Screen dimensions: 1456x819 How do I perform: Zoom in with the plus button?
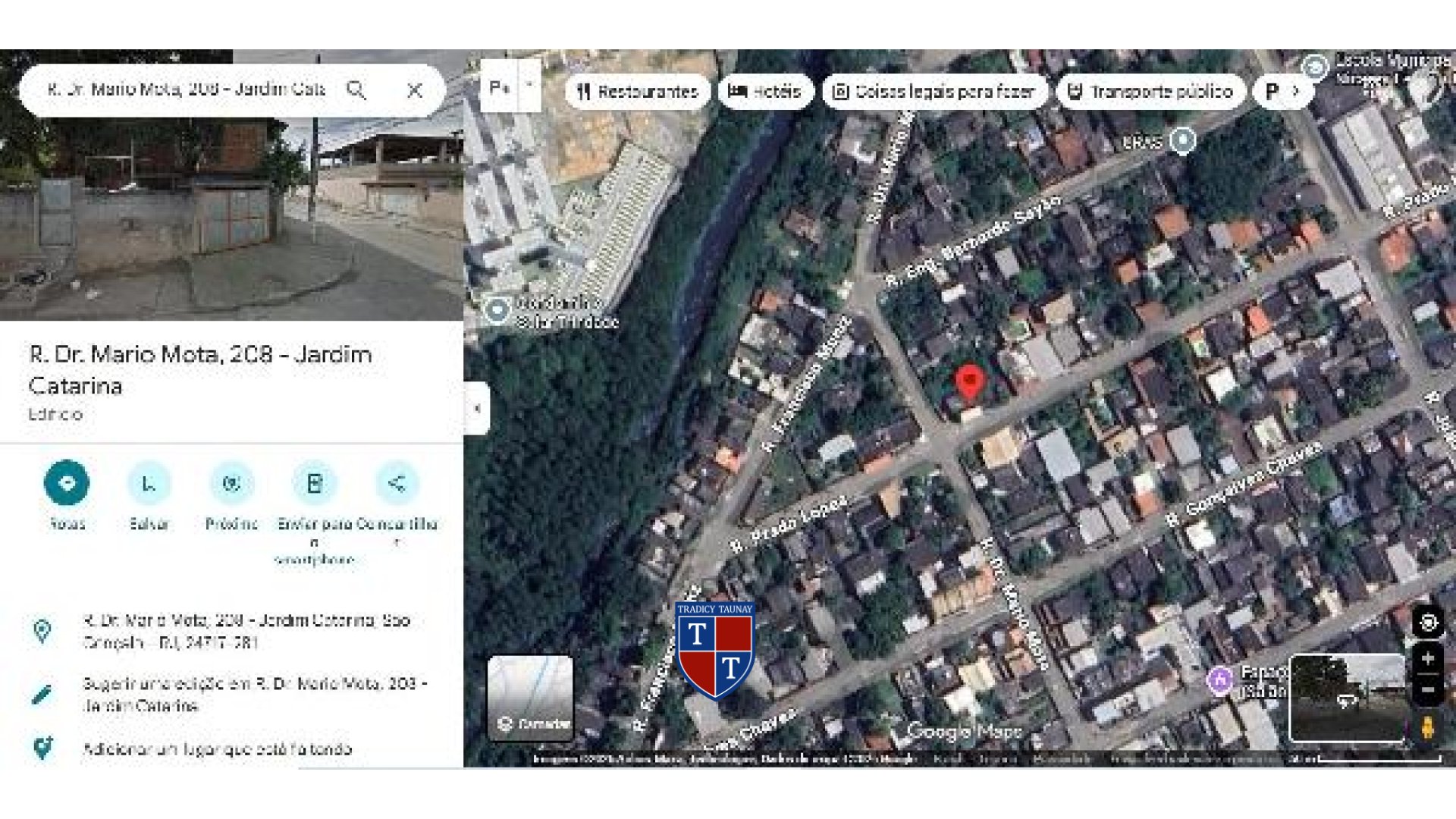point(1428,658)
